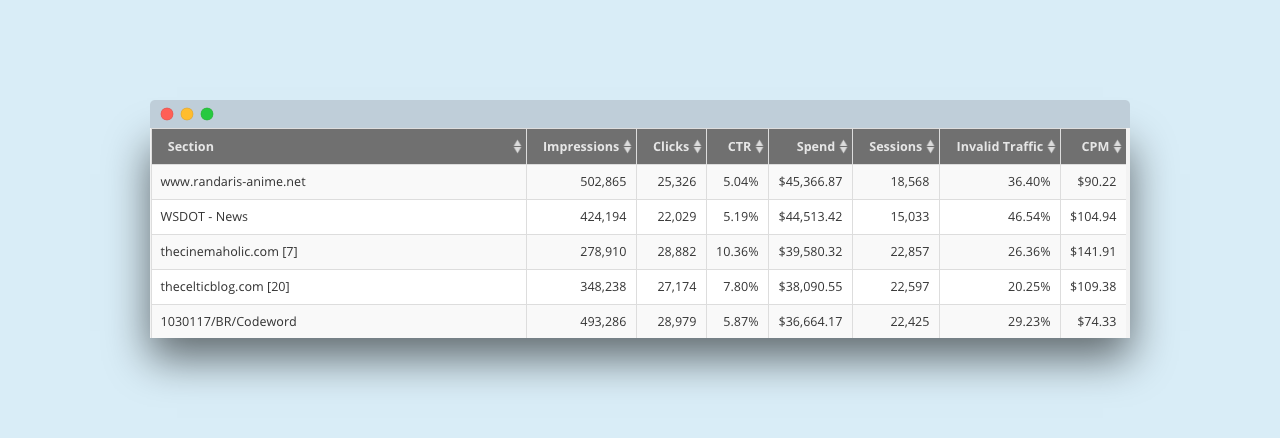1280x438 pixels.
Task: Click CTR value 5.04%
Action: coord(741,182)
